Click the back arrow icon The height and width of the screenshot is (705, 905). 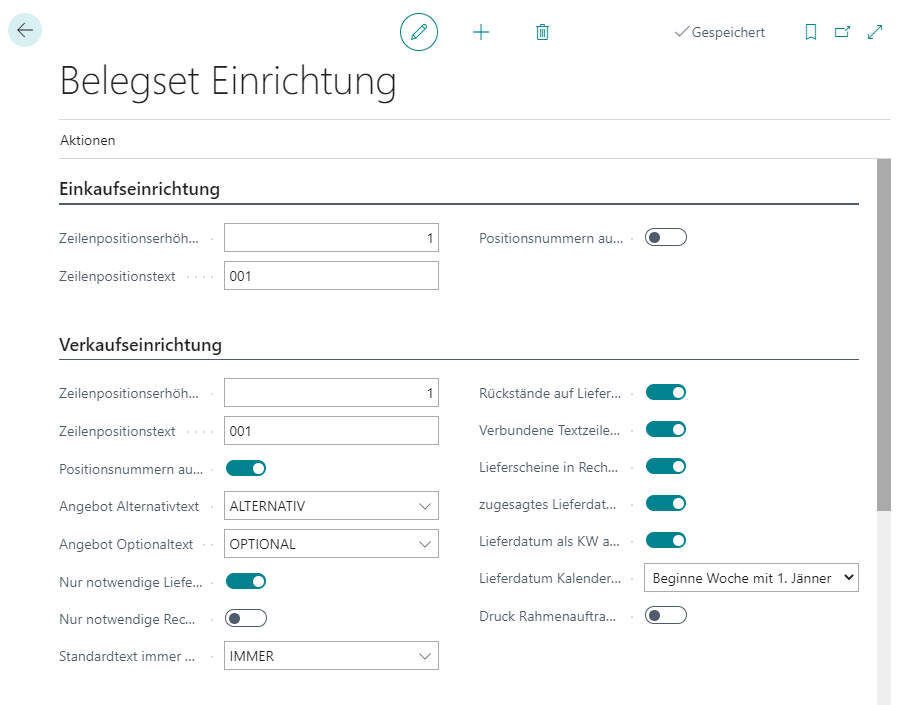click(x=25, y=31)
